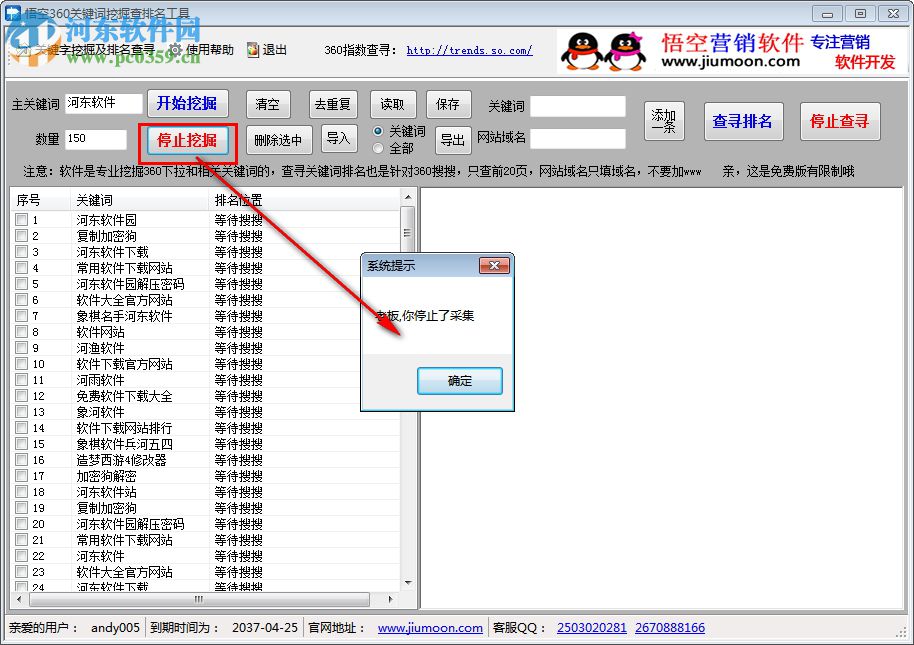Click the 主关键词 input field
This screenshot has width=914, height=645.
pyautogui.click(x=104, y=104)
